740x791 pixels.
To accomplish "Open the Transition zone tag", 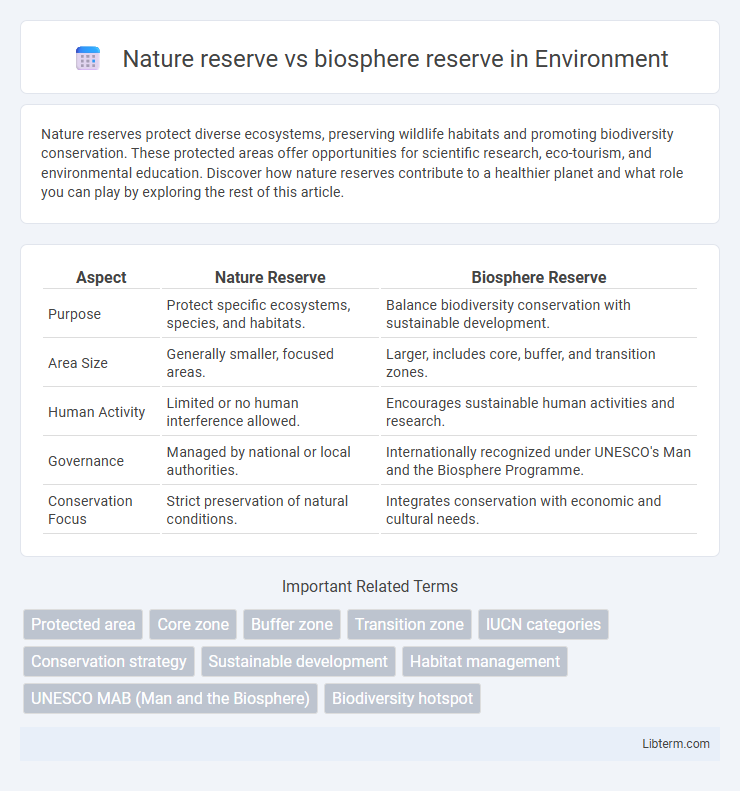I will pos(409,625).
